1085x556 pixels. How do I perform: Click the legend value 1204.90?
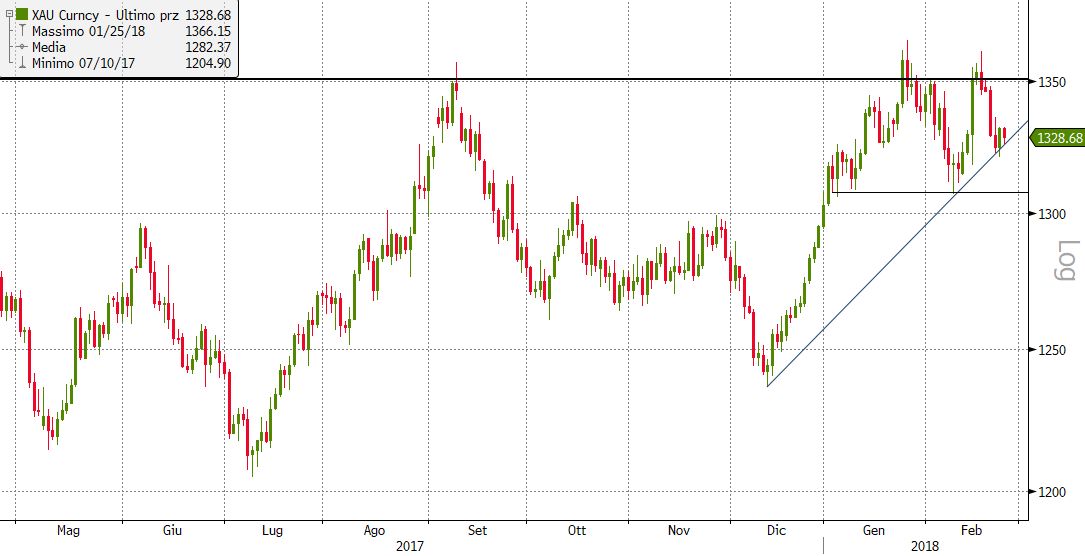pos(208,63)
